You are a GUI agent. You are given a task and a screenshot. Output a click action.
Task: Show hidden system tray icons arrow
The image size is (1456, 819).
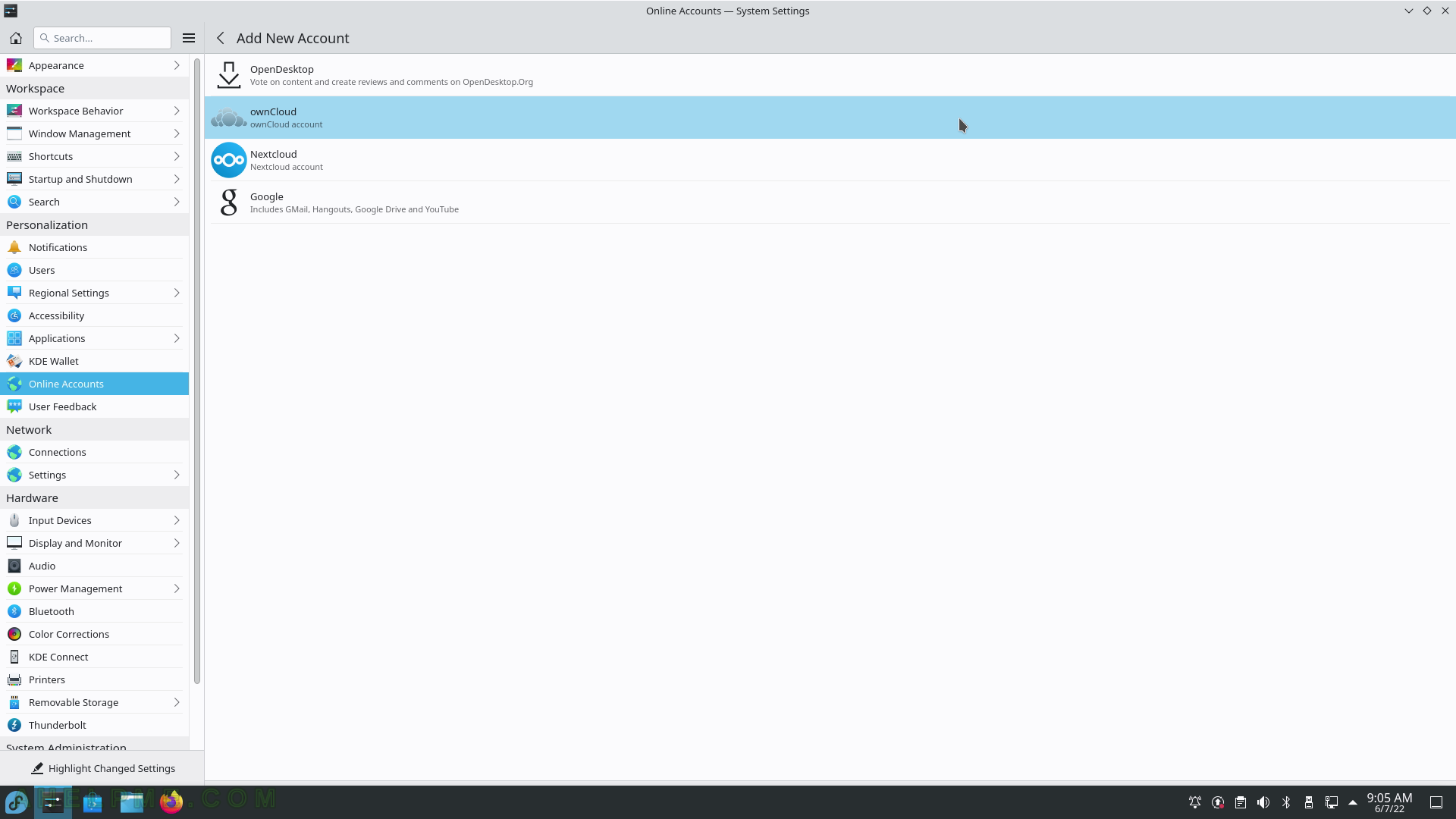1353,802
